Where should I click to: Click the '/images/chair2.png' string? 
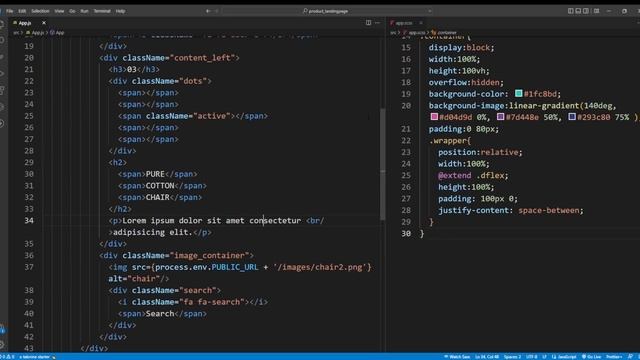click(x=320, y=267)
